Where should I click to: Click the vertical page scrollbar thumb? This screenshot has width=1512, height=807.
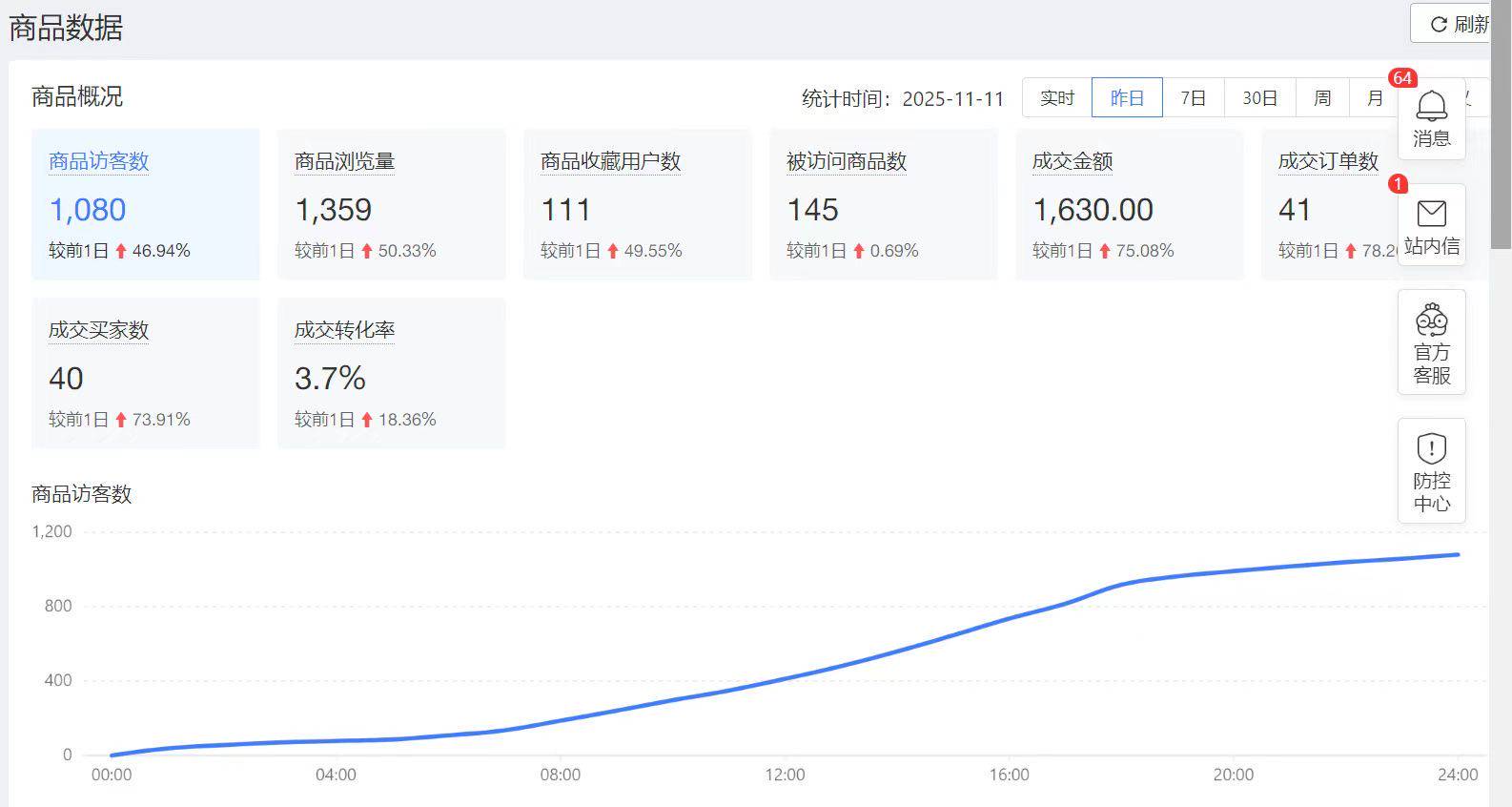tap(1502, 124)
